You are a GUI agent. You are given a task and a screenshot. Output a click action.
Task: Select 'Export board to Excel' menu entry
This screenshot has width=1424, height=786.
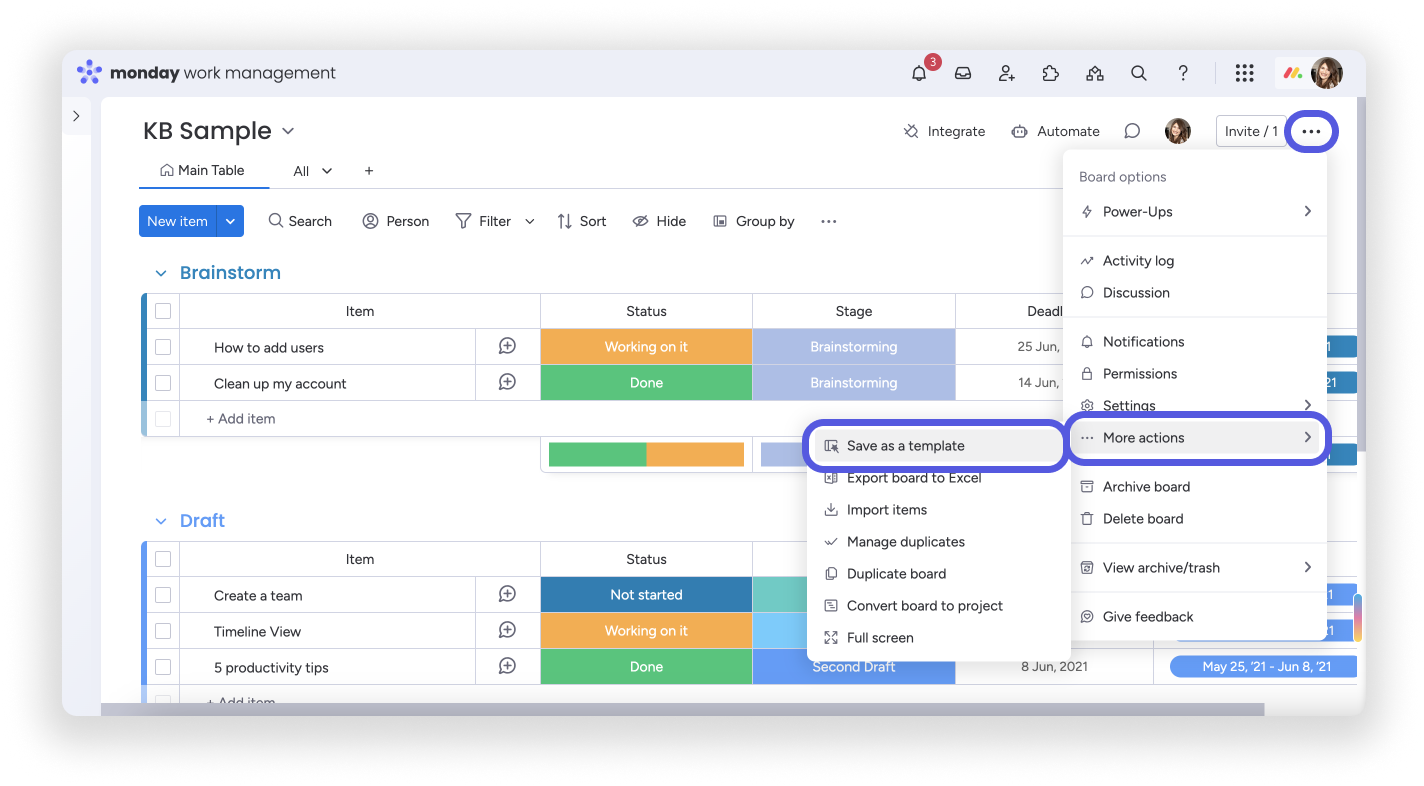click(913, 478)
